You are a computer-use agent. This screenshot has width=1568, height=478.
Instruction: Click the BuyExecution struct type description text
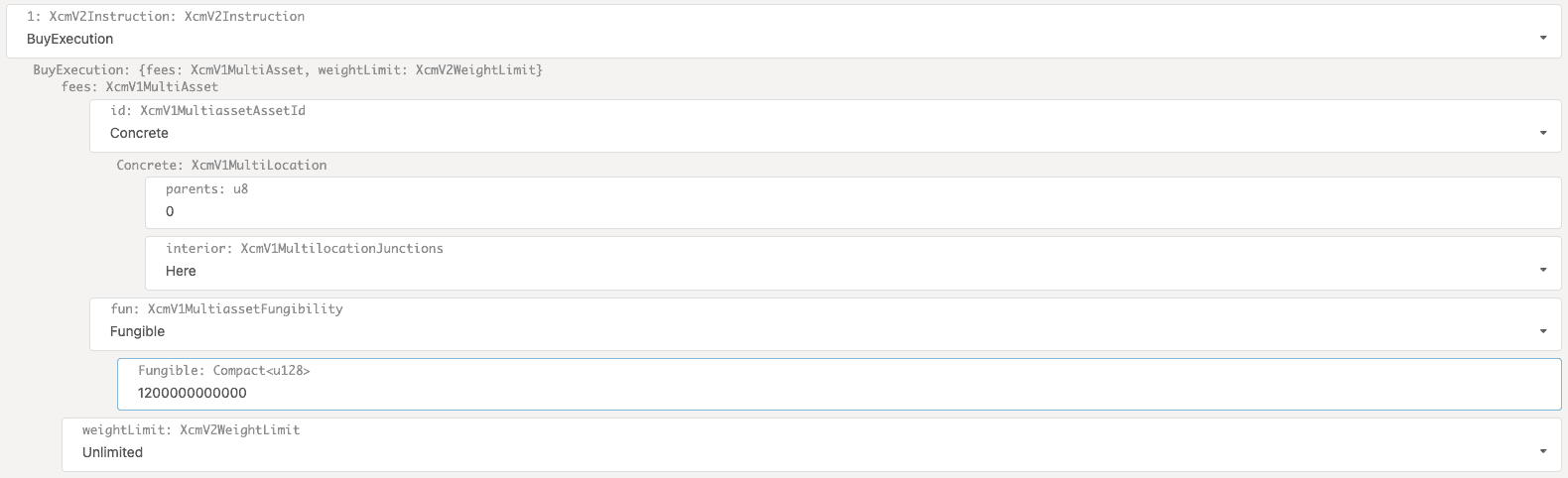pos(288,70)
